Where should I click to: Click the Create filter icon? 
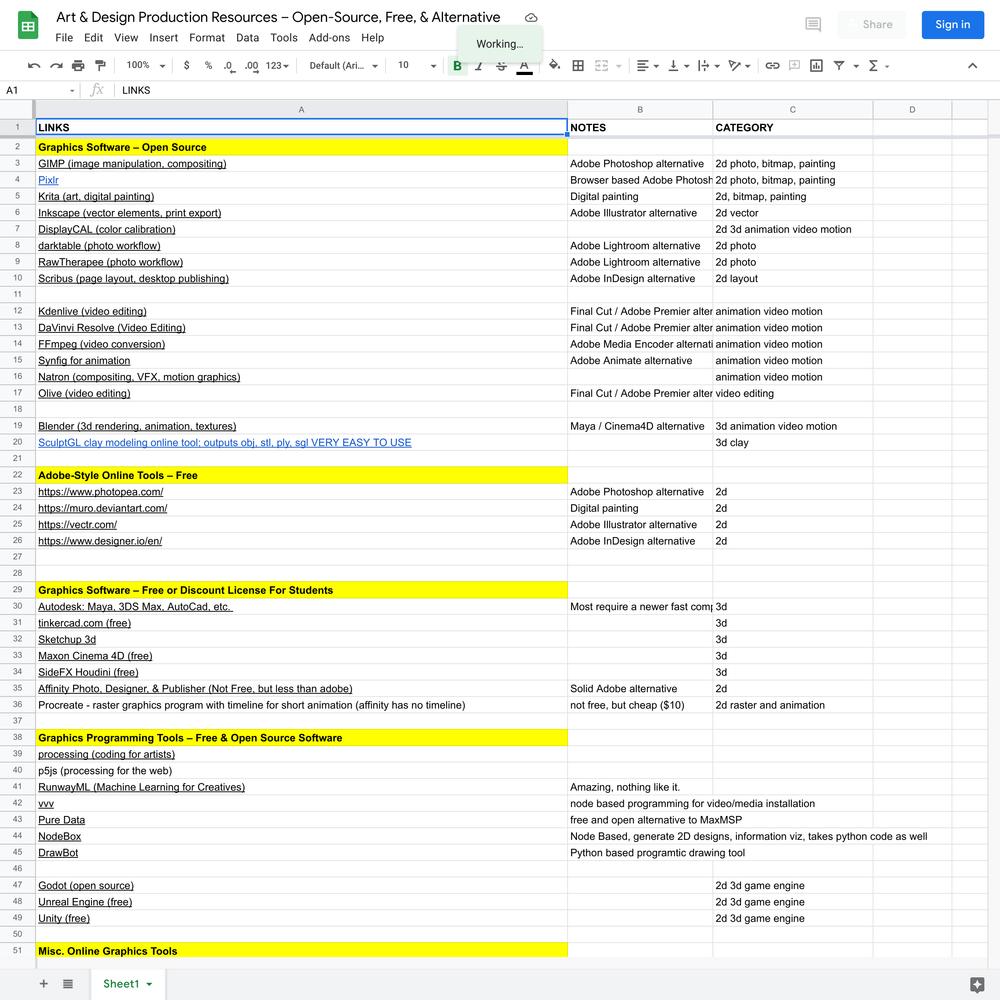pos(839,66)
